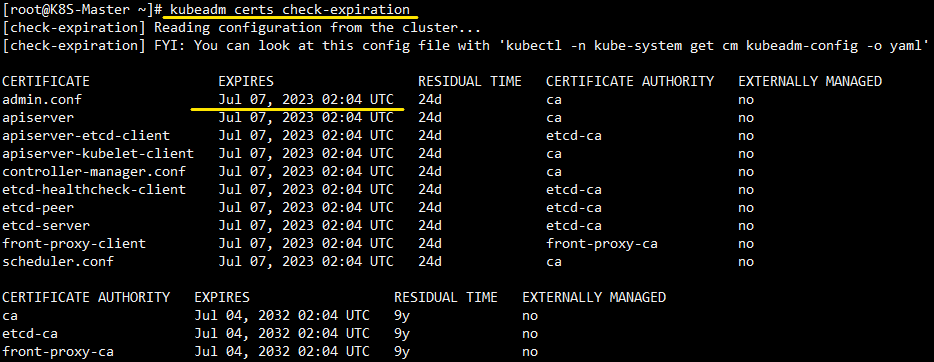Click the kubectl get cm kubeadm-config FYI line

tap(465, 45)
